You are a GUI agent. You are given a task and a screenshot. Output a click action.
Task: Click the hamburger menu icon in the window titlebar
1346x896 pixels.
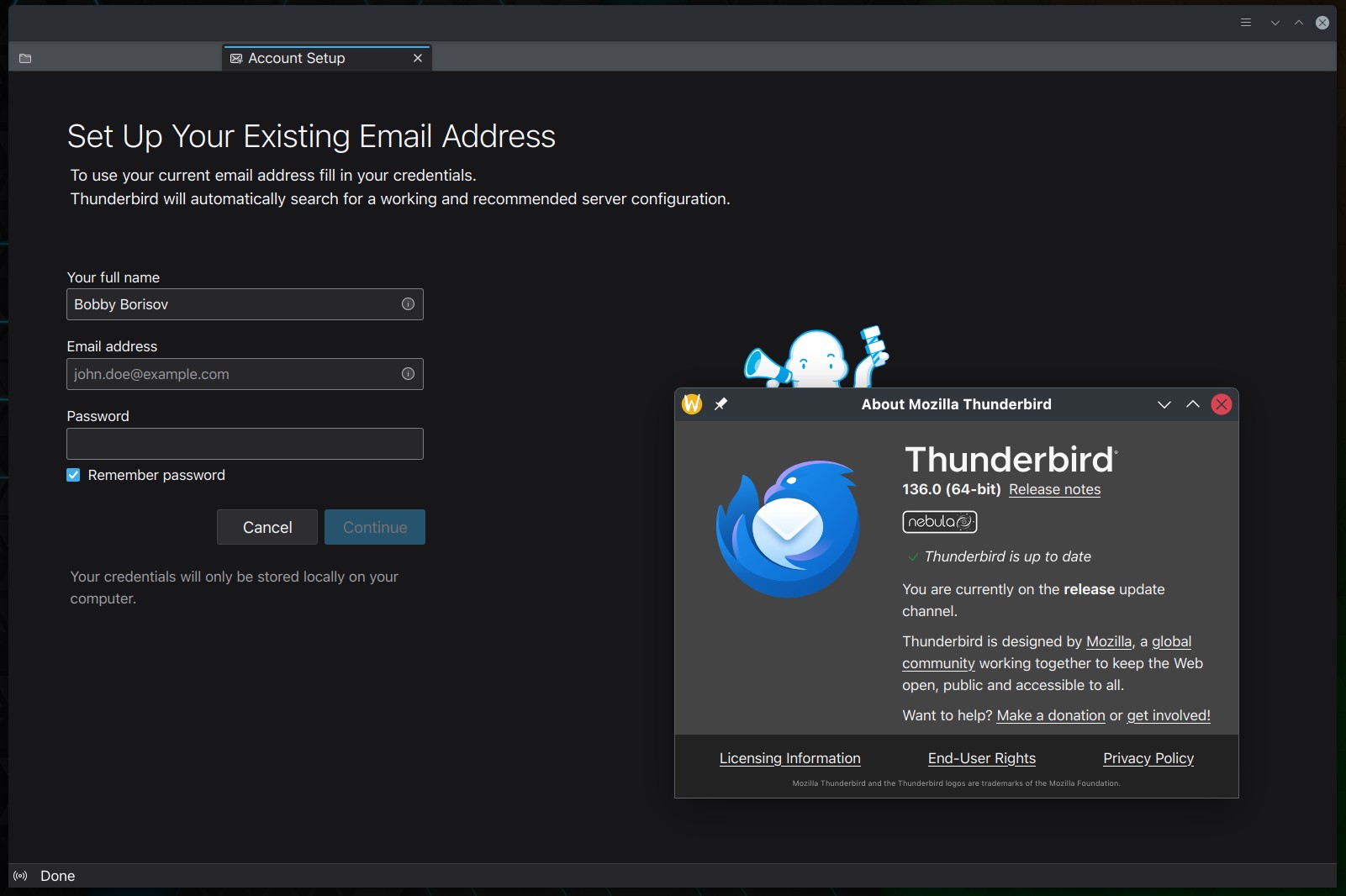(1246, 23)
